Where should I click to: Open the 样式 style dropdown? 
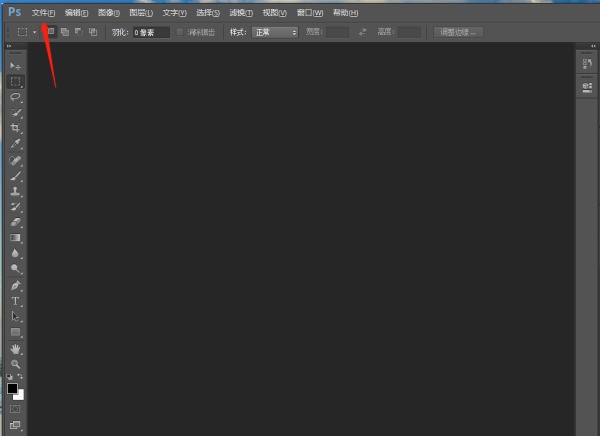point(275,32)
